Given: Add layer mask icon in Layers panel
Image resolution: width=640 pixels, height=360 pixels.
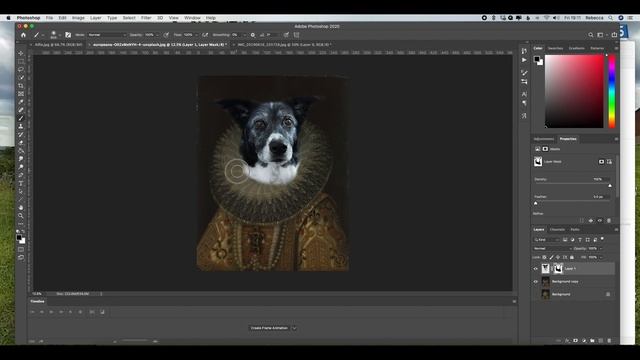Looking at the screenshot, I should pyautogui.click(x=576, y=340).
